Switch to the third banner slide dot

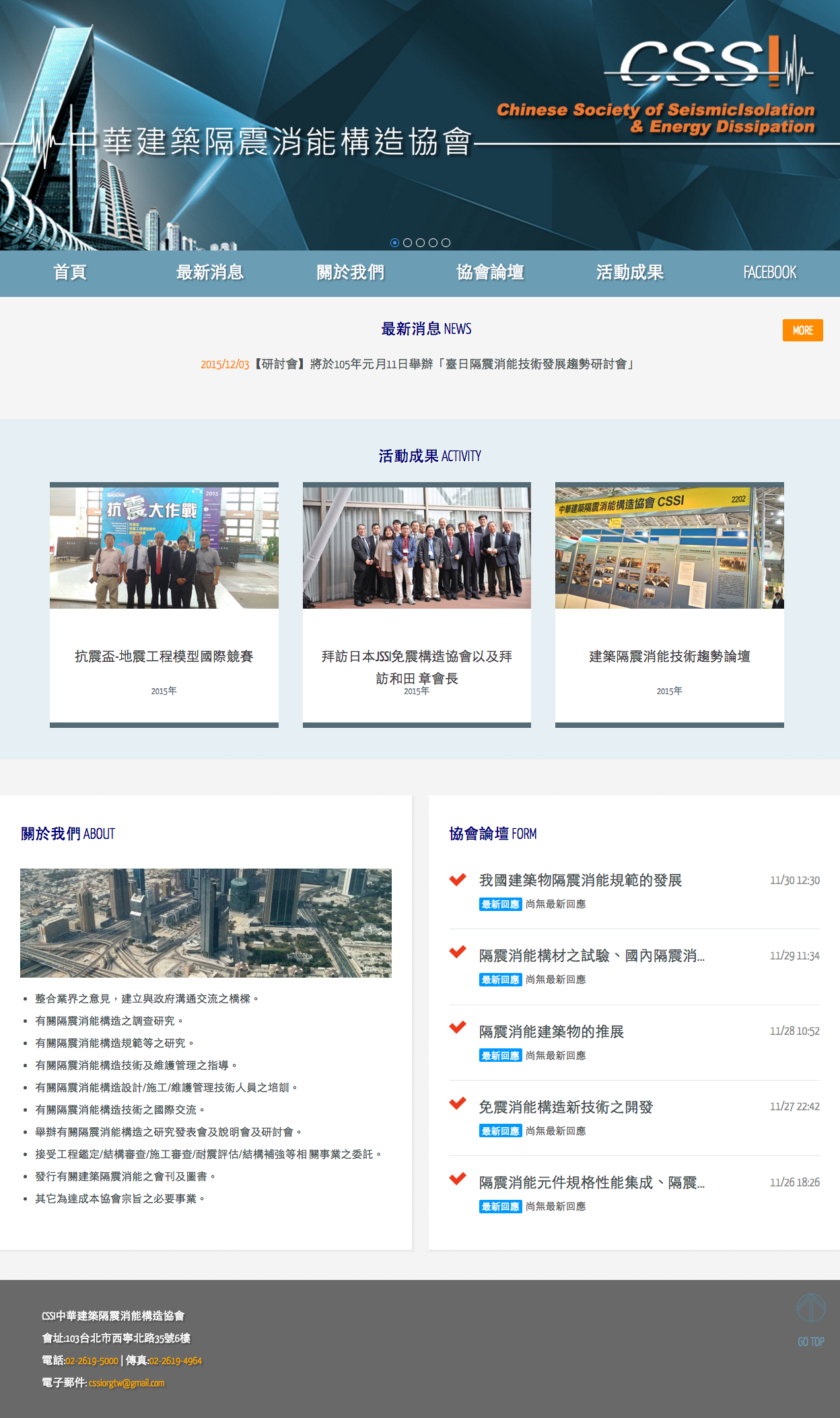point(420,242)
